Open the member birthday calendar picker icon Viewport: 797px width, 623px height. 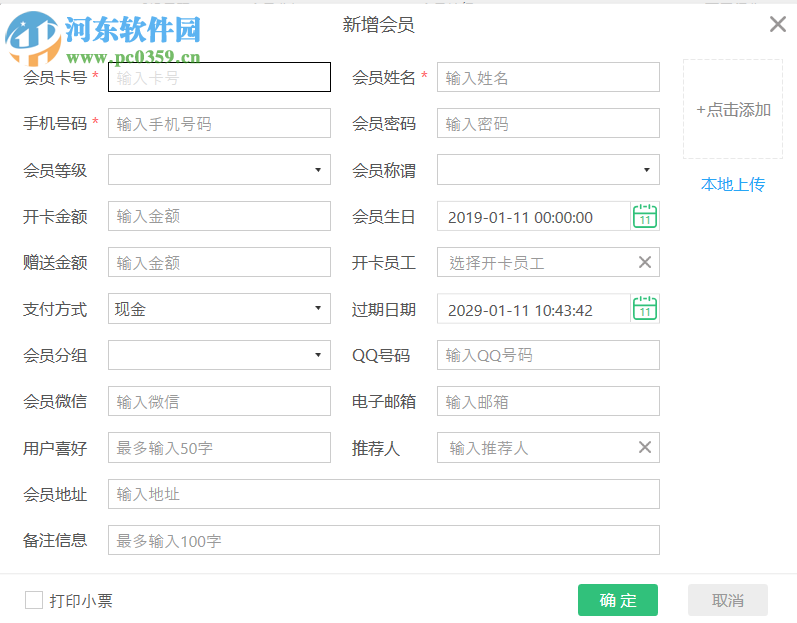click(645, 216)
